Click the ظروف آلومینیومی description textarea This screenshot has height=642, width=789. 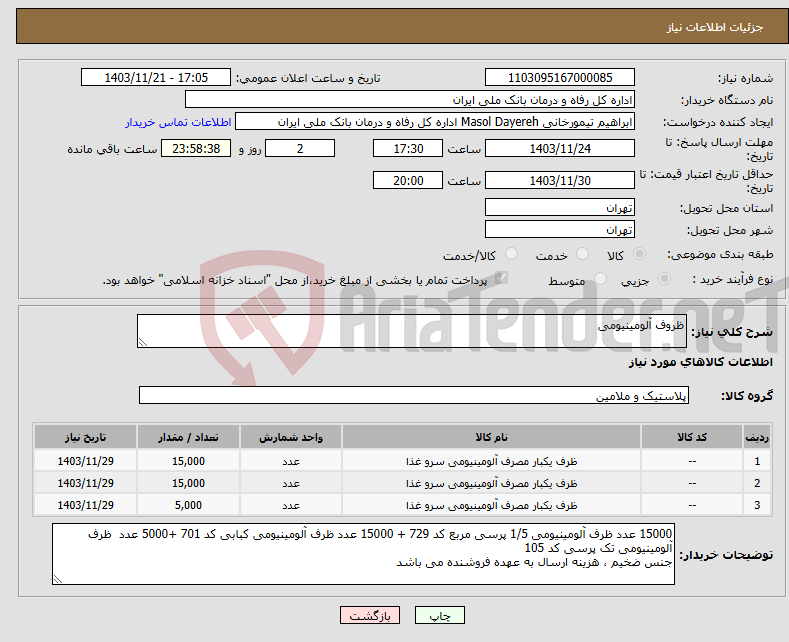coord(412,331)
